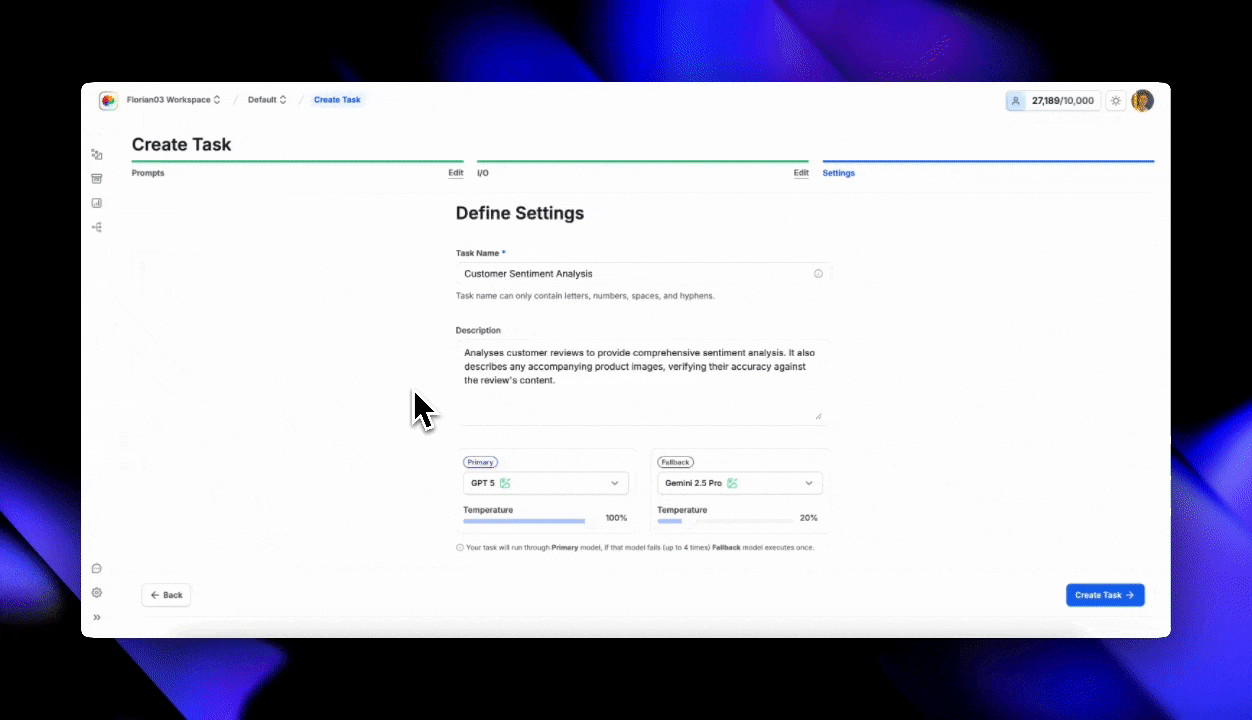Click the Fallback badge label
Image resolution: width=1252 pixels, height=720 pixels.
point(676,462)
